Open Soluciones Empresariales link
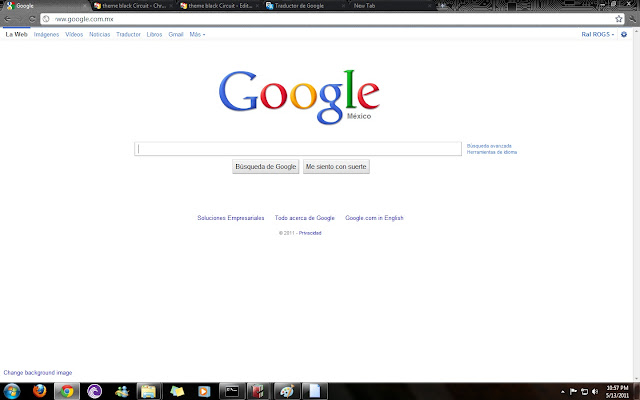 click(x=231, y=218)
